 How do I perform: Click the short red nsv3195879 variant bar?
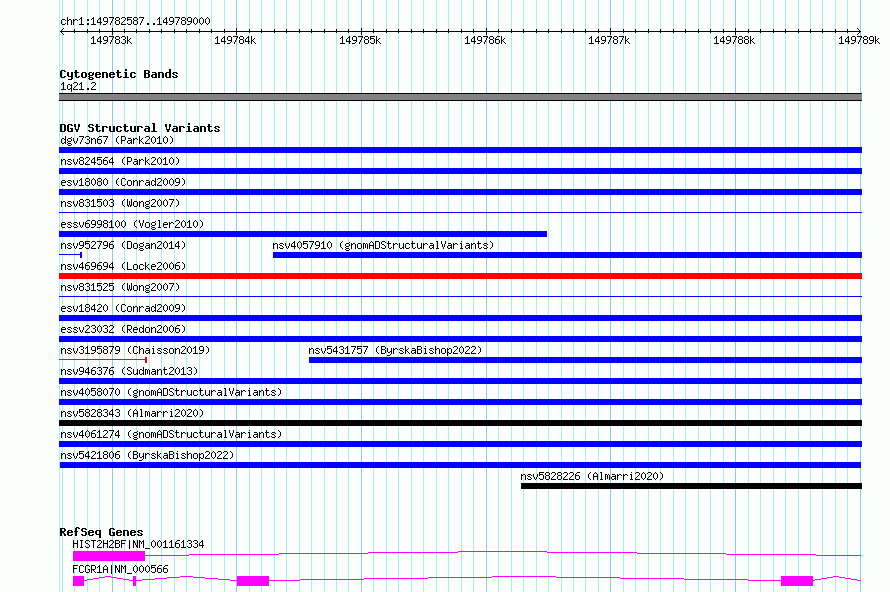103,360
